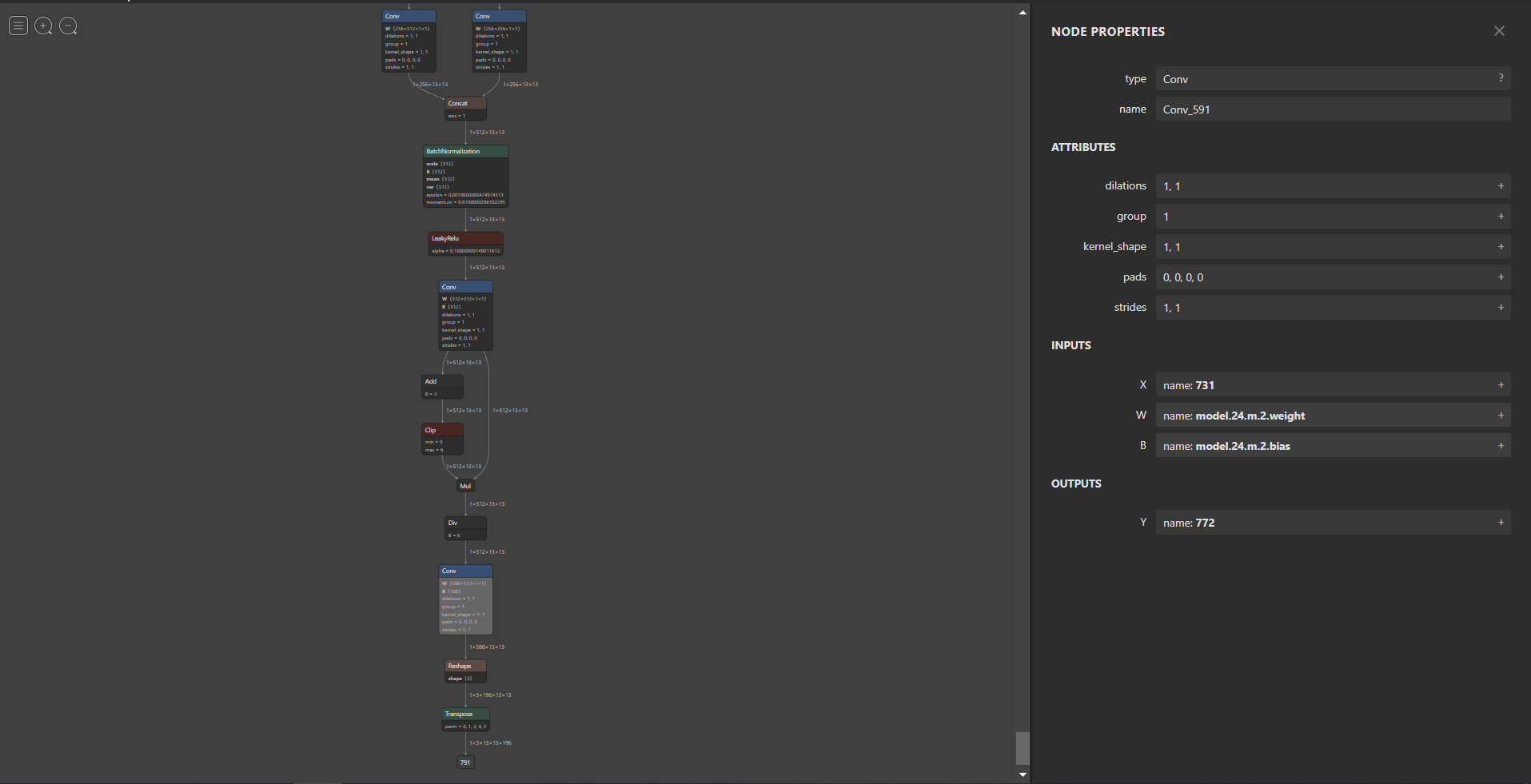Click the group value field showing 1
This screenshot has width=1531, height=784.
click(x=1333, y=217)
